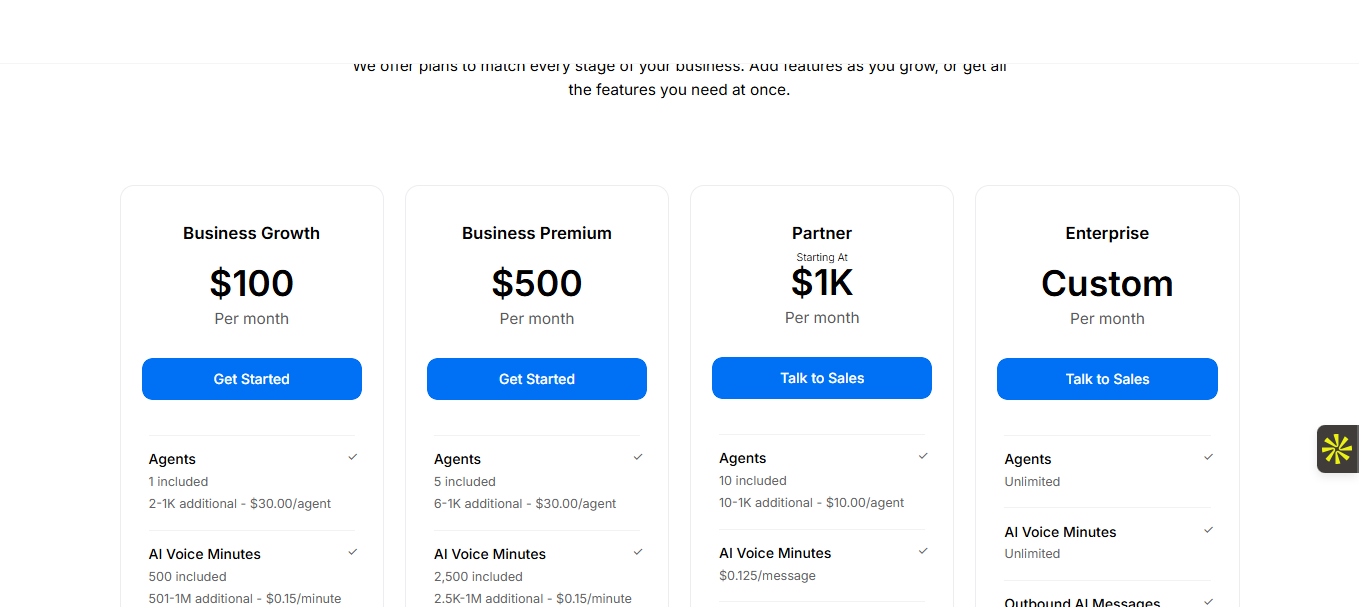
Task: Click Agents checkmark in Business Growth plan
Action: 352,457
